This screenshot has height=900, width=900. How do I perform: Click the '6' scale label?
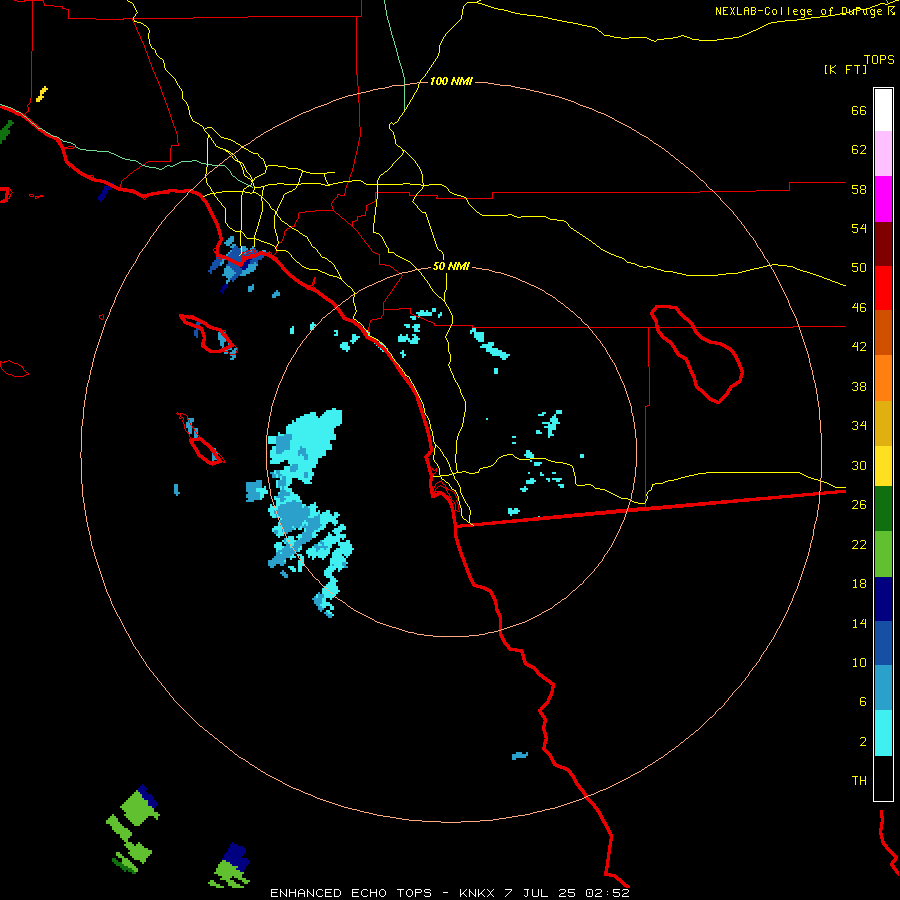pyautogui.click(x=863, y=702)
